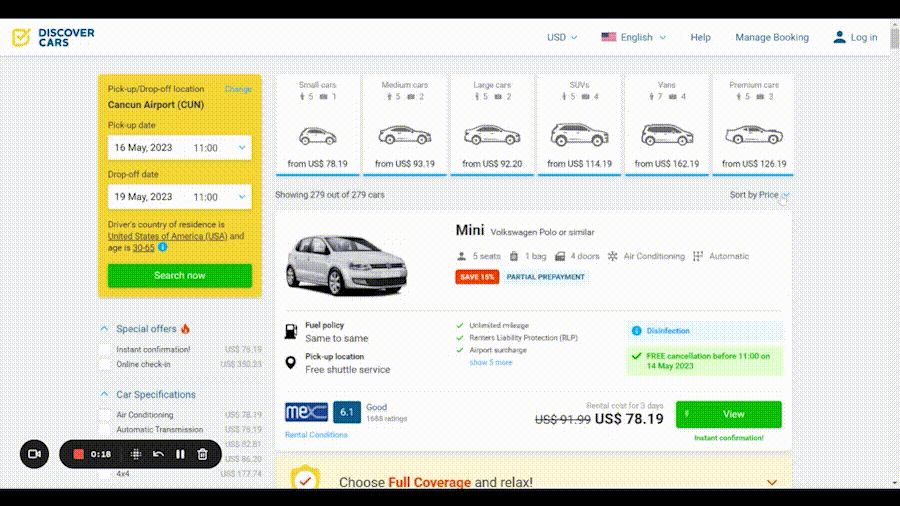This screenshot has height=506, width=900.
Task: Click the US flag language icon
Action: [608, 37]
